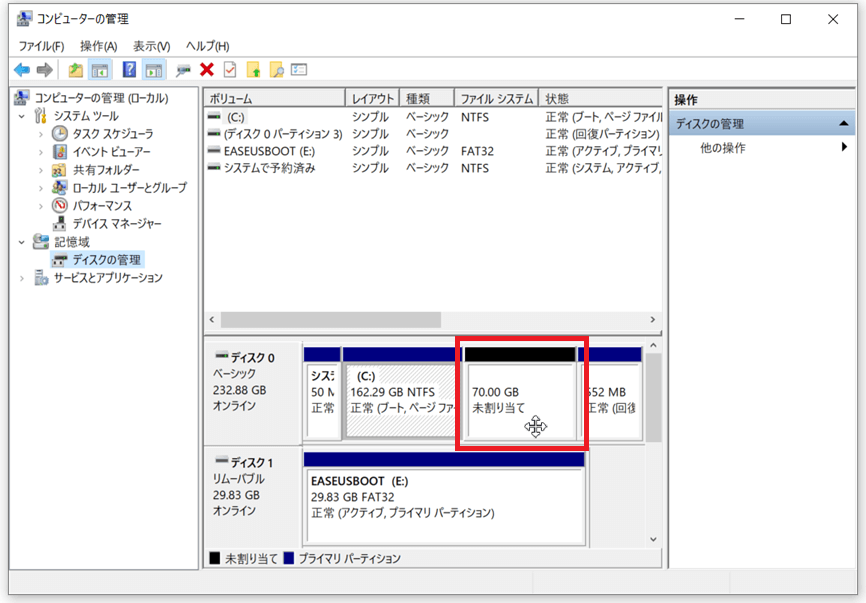This screenshot has width=866, height=603.
Task: Open デバイス マネージャー in the tree
Action: (x=116, y=224)
